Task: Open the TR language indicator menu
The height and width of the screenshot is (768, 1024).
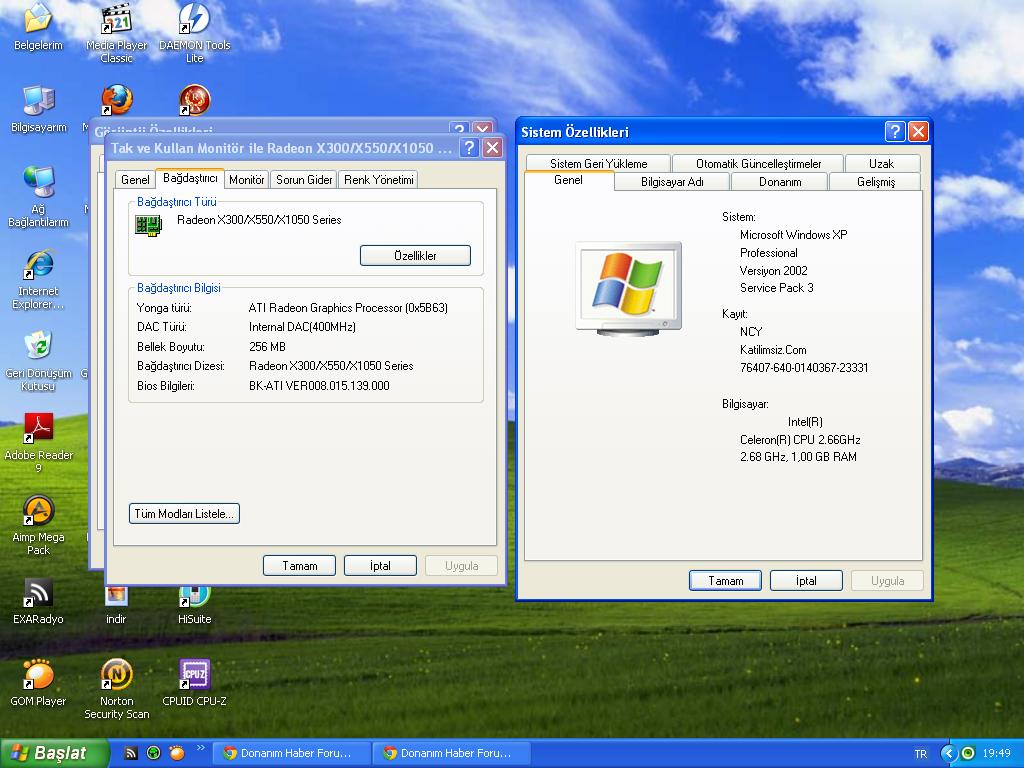Action: click(x=921, y=754)
